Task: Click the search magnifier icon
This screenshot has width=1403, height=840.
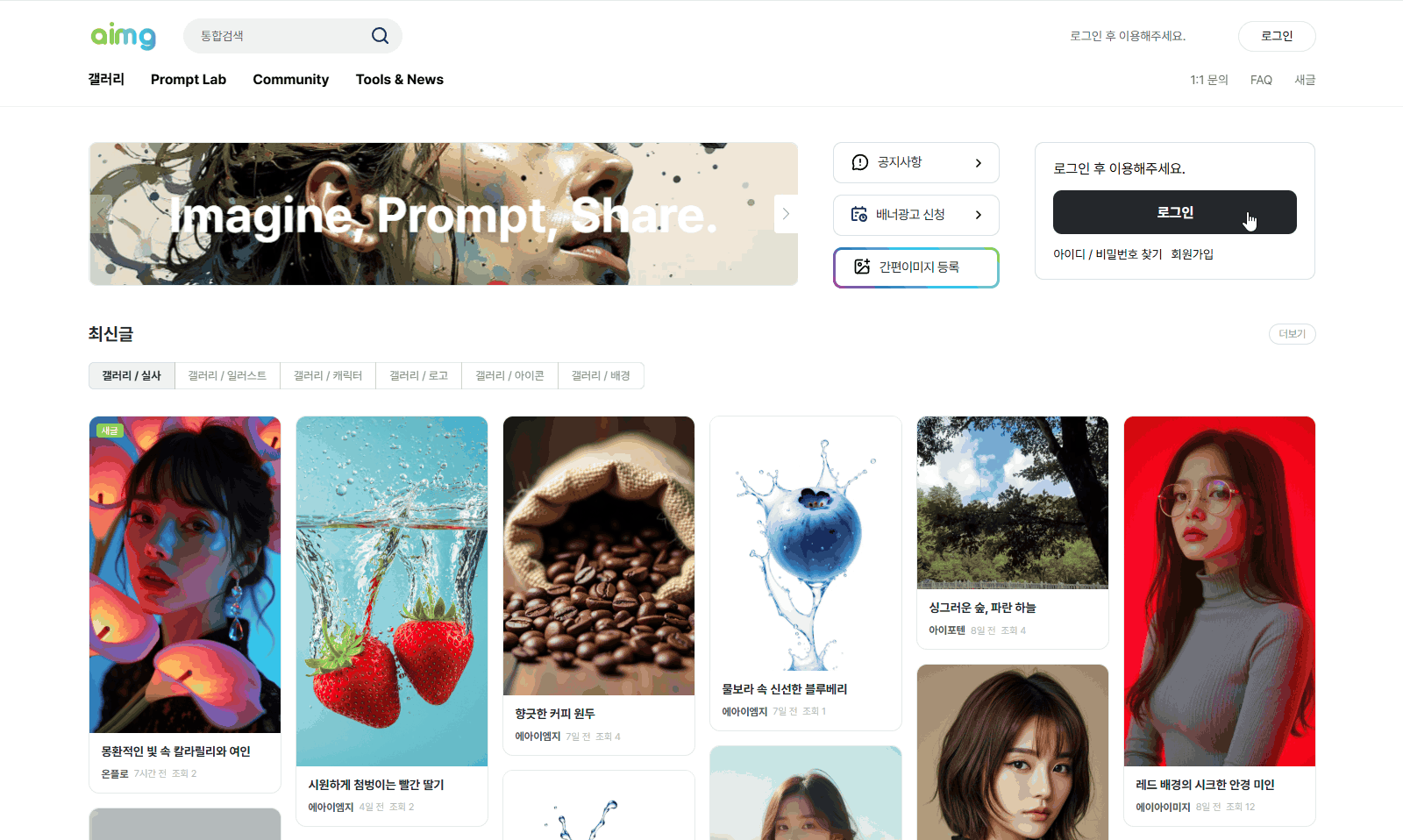Action: tap(380, 36)
